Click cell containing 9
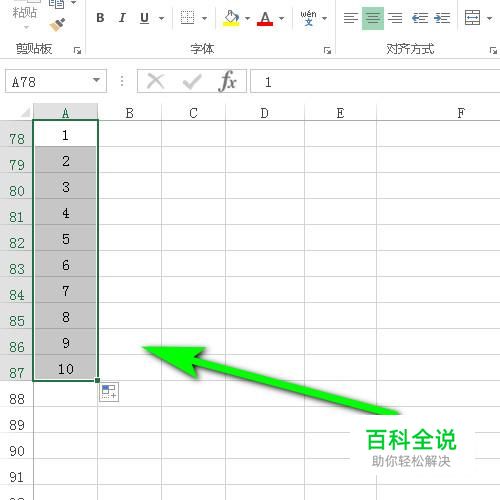Image resolution: width=500 pixels, height=500 pixels. tap(65, 342)
